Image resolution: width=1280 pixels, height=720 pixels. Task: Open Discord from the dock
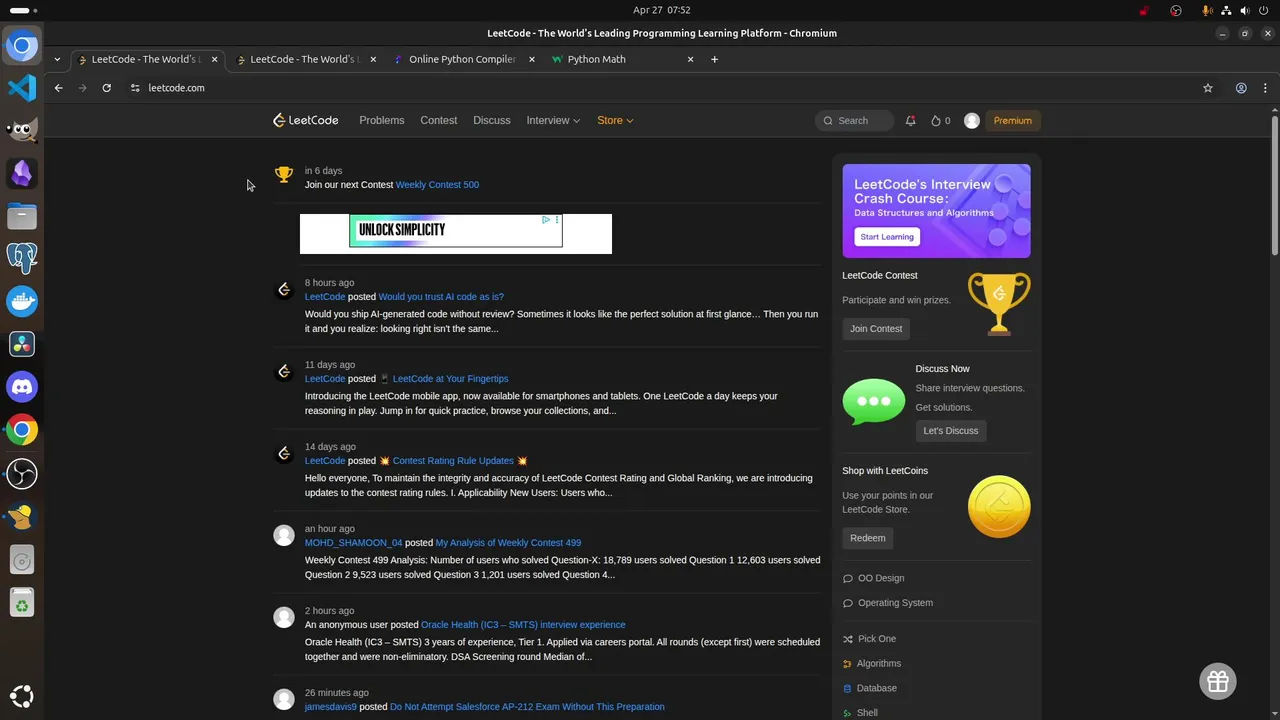[22, 386]
